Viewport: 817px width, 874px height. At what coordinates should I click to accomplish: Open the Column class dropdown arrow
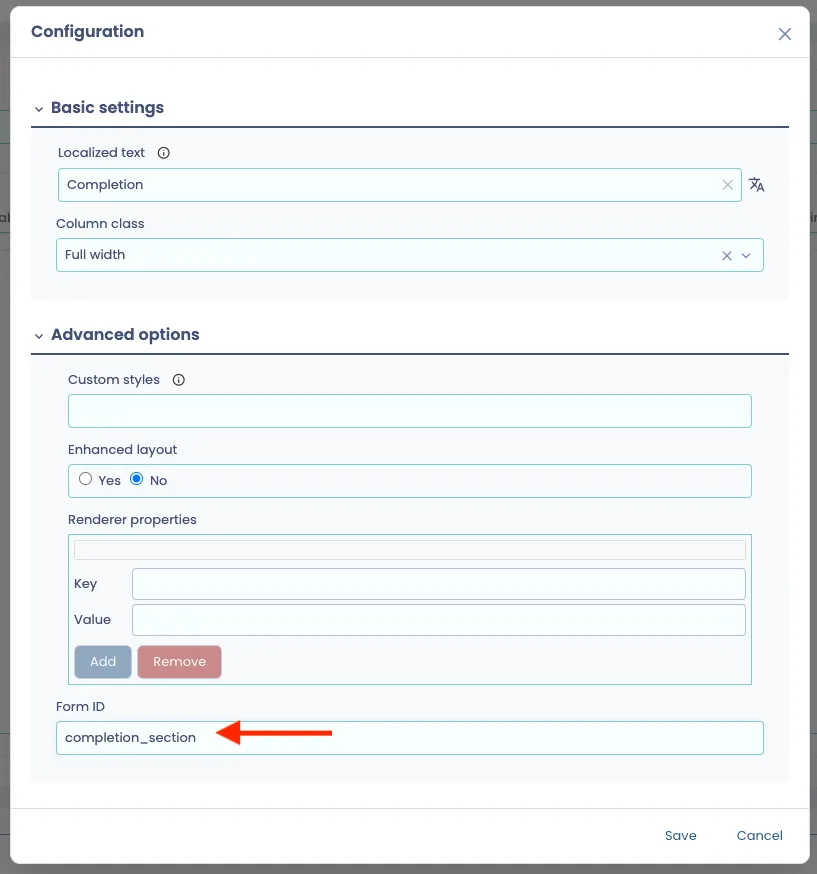[x=746, y=256]
